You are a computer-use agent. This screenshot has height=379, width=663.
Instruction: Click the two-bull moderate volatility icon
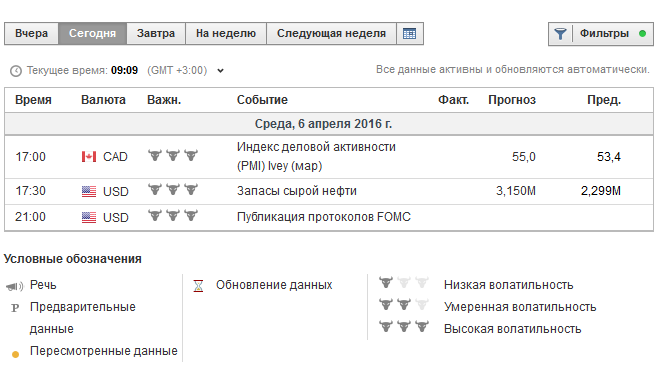click(404, 304)
